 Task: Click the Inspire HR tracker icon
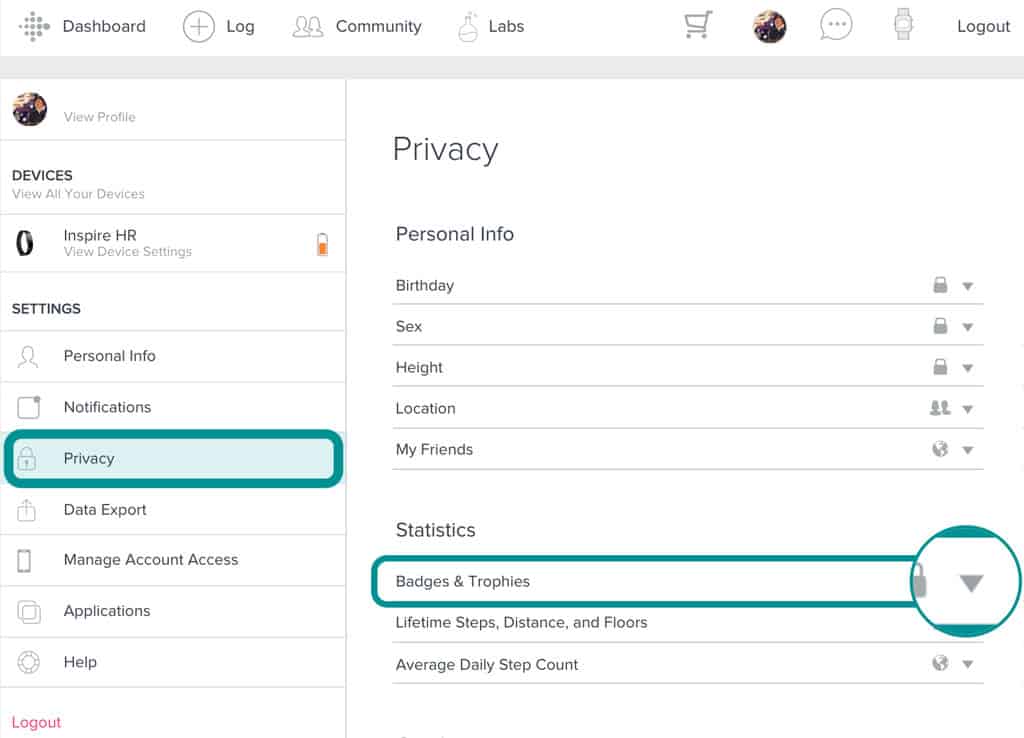[x=25, y=243]
